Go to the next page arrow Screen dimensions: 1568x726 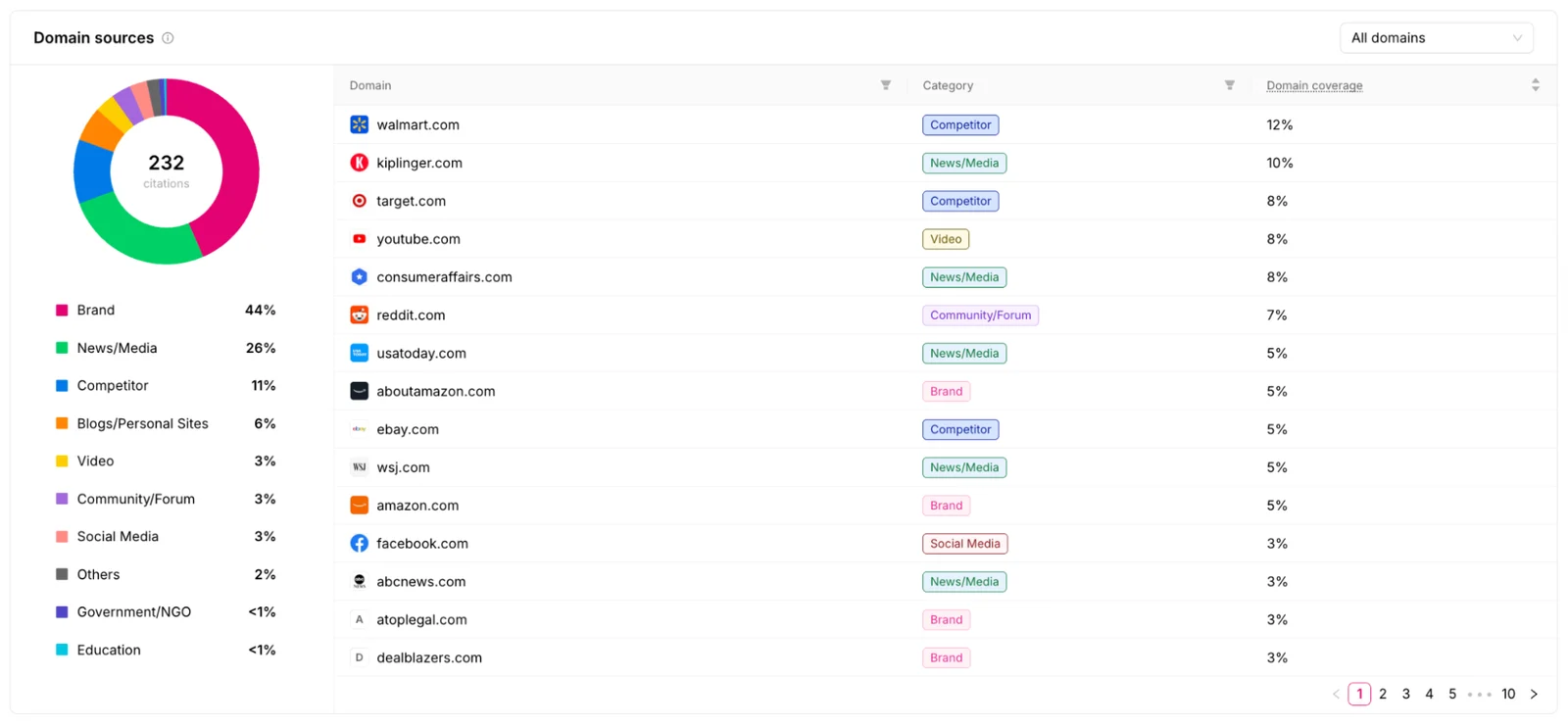1534,694
